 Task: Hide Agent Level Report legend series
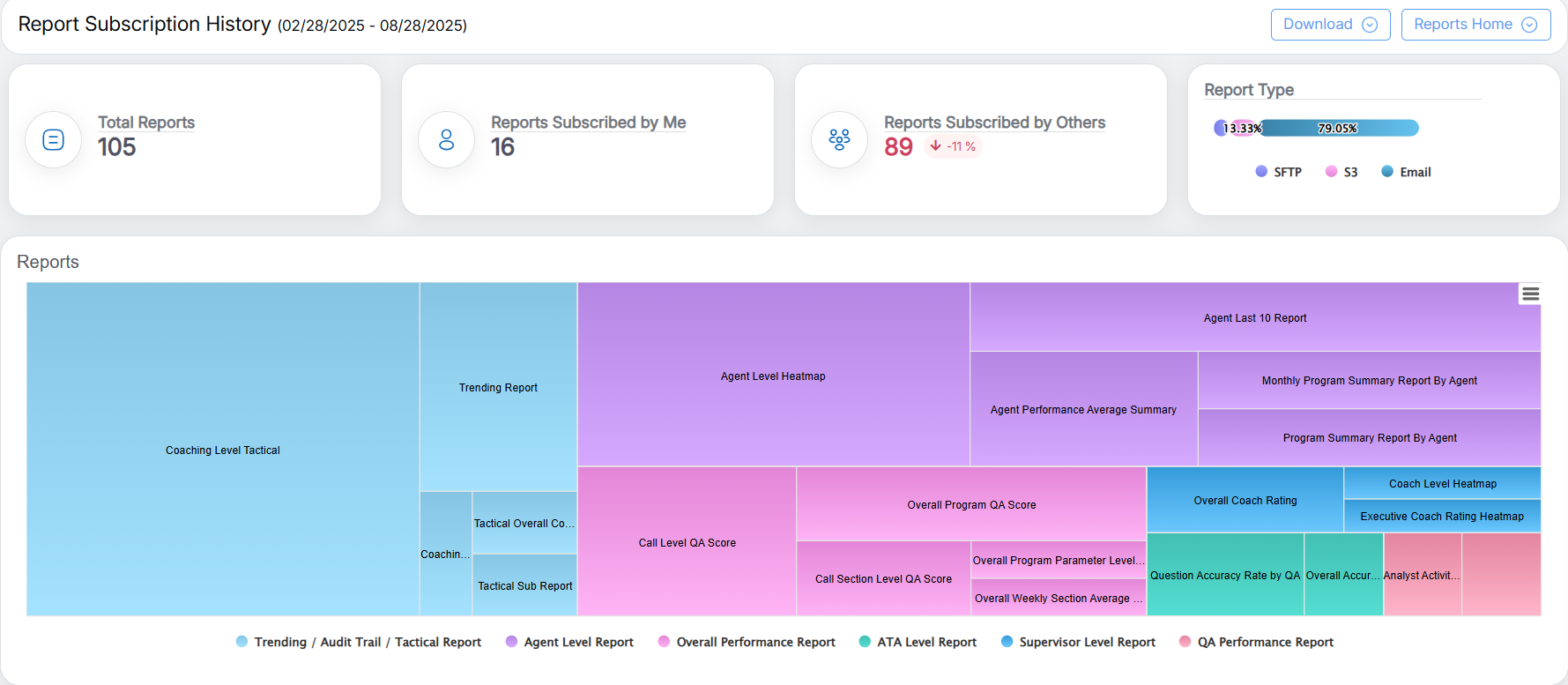(x=569, y=642)
